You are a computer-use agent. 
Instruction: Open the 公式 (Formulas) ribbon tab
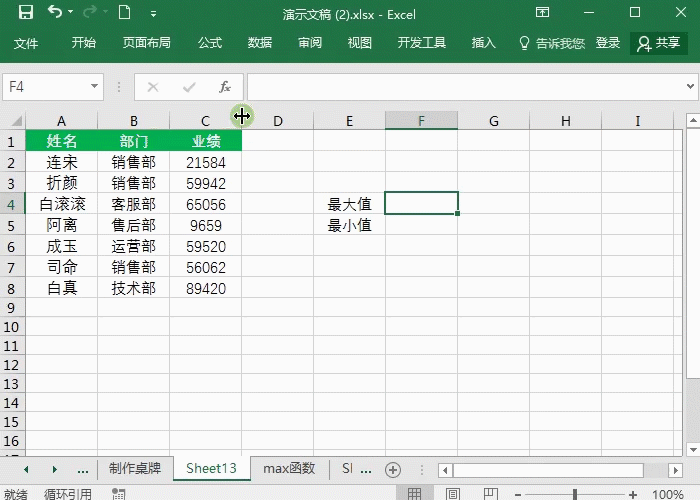point(210,43)
